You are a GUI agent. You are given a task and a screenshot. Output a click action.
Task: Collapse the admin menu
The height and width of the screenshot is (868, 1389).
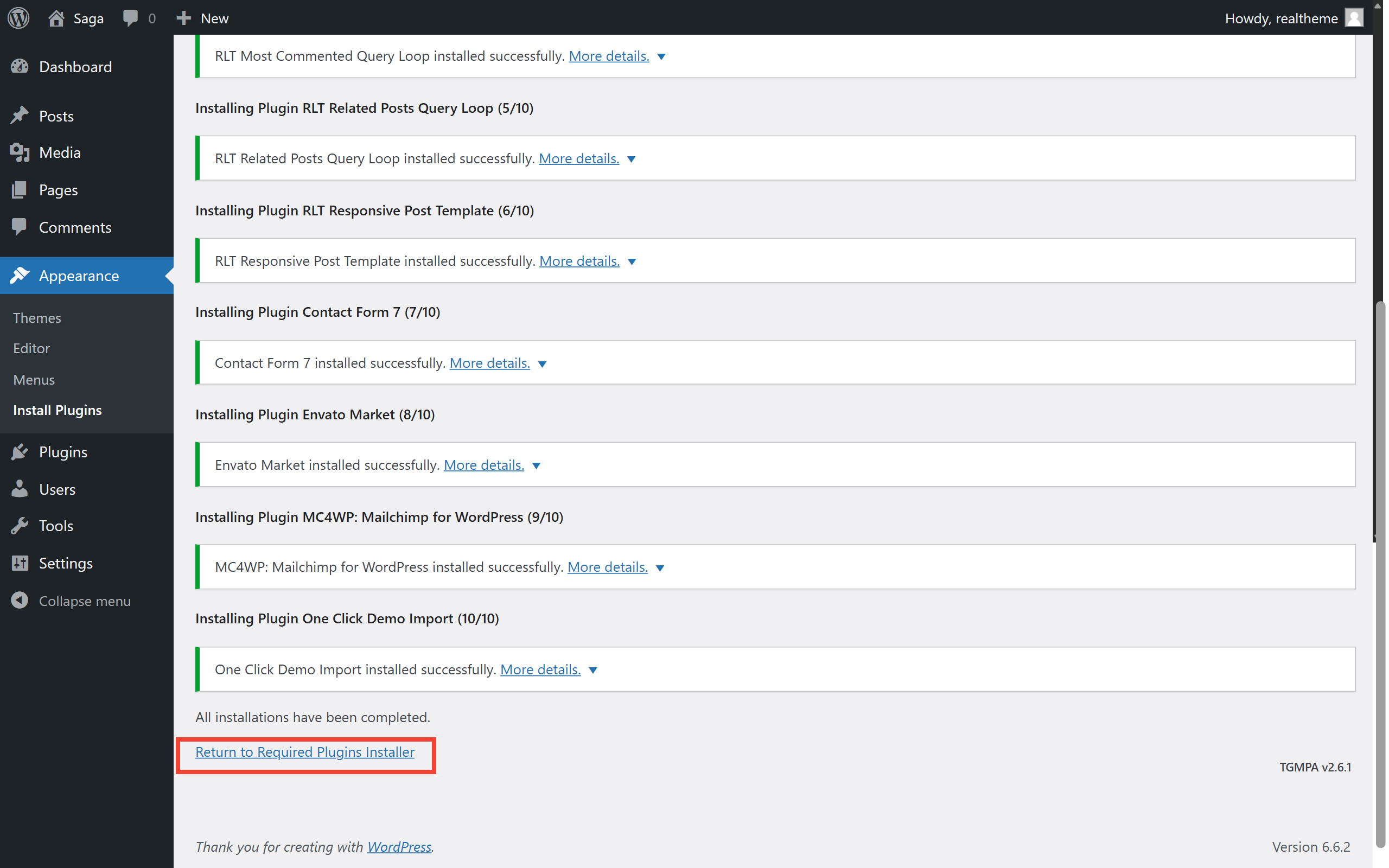[x=20, y=601]
